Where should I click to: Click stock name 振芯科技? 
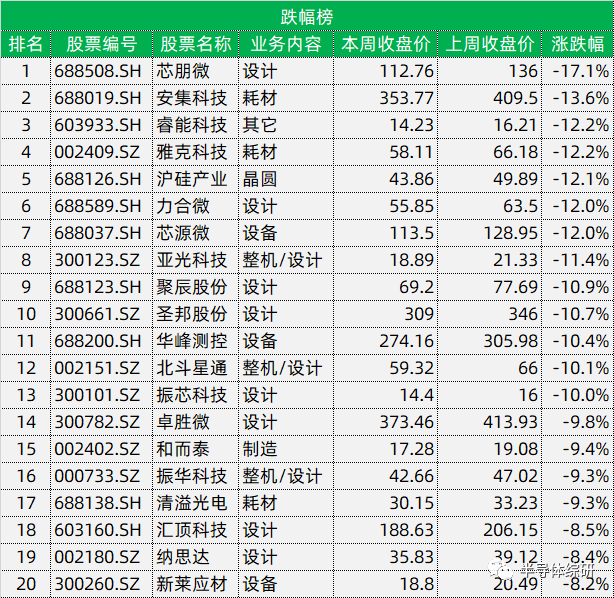191,396
